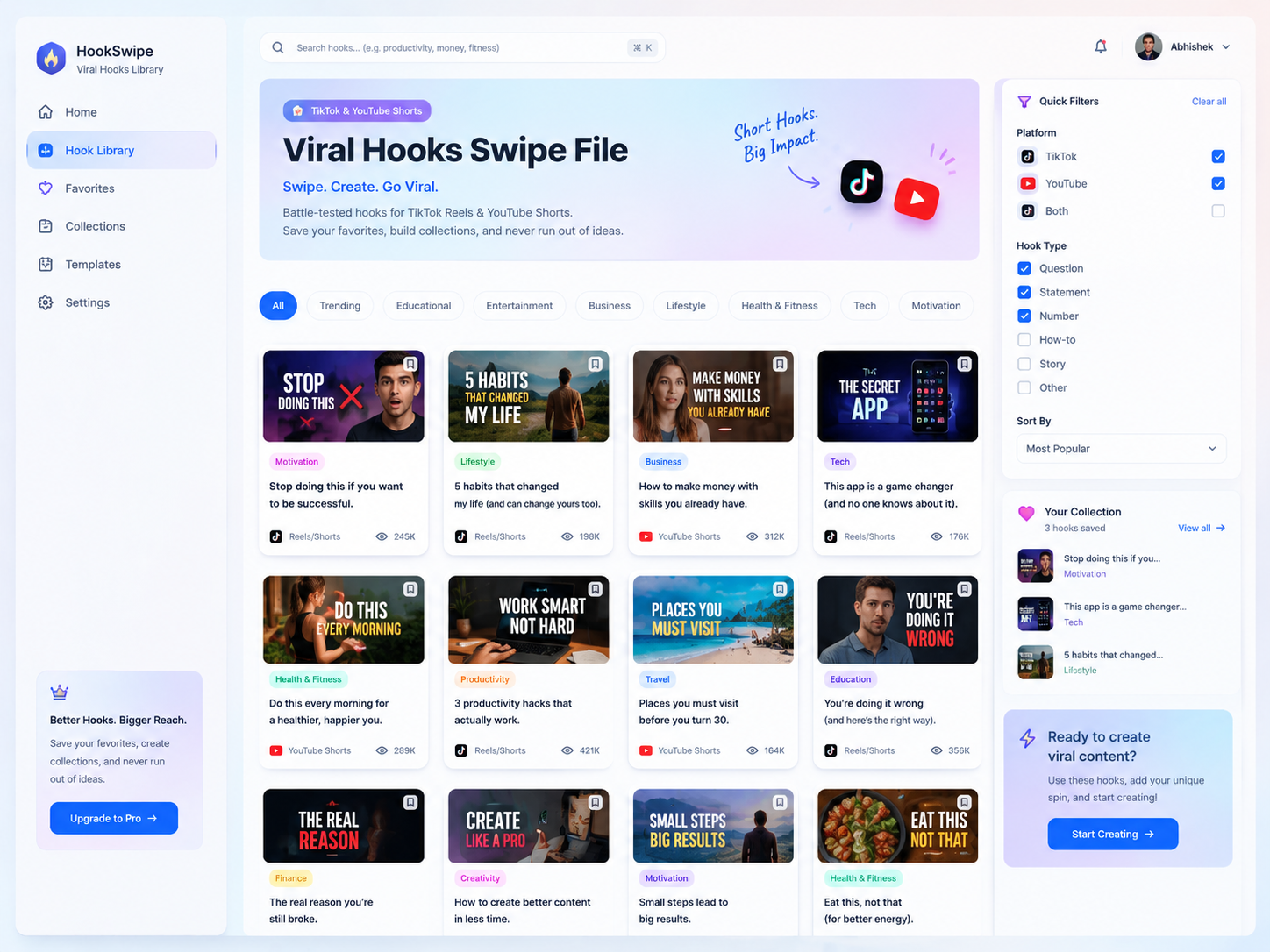Enable the How-to hook type
Image resolution: width=1270 pixels, height=952 pixels.
1024,339
